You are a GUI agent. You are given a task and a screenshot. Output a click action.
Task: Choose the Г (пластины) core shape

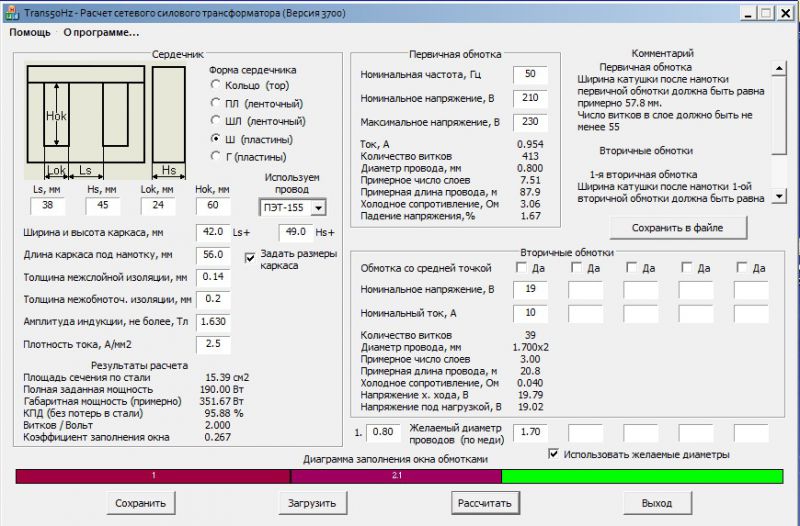[216, 157]
